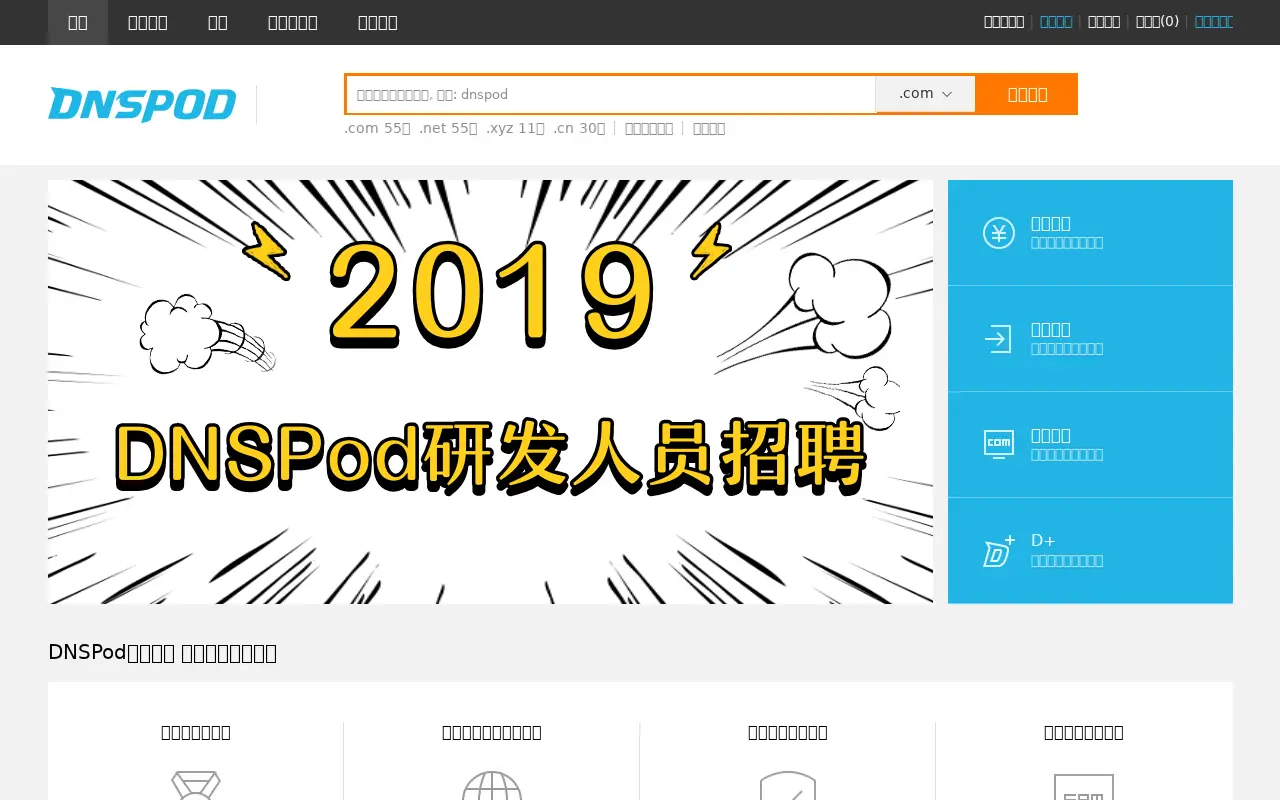This screenshot has height=800, width=1280.
Task: Click the arrow-into-box transfer icon
Action: tap(998, 339)
